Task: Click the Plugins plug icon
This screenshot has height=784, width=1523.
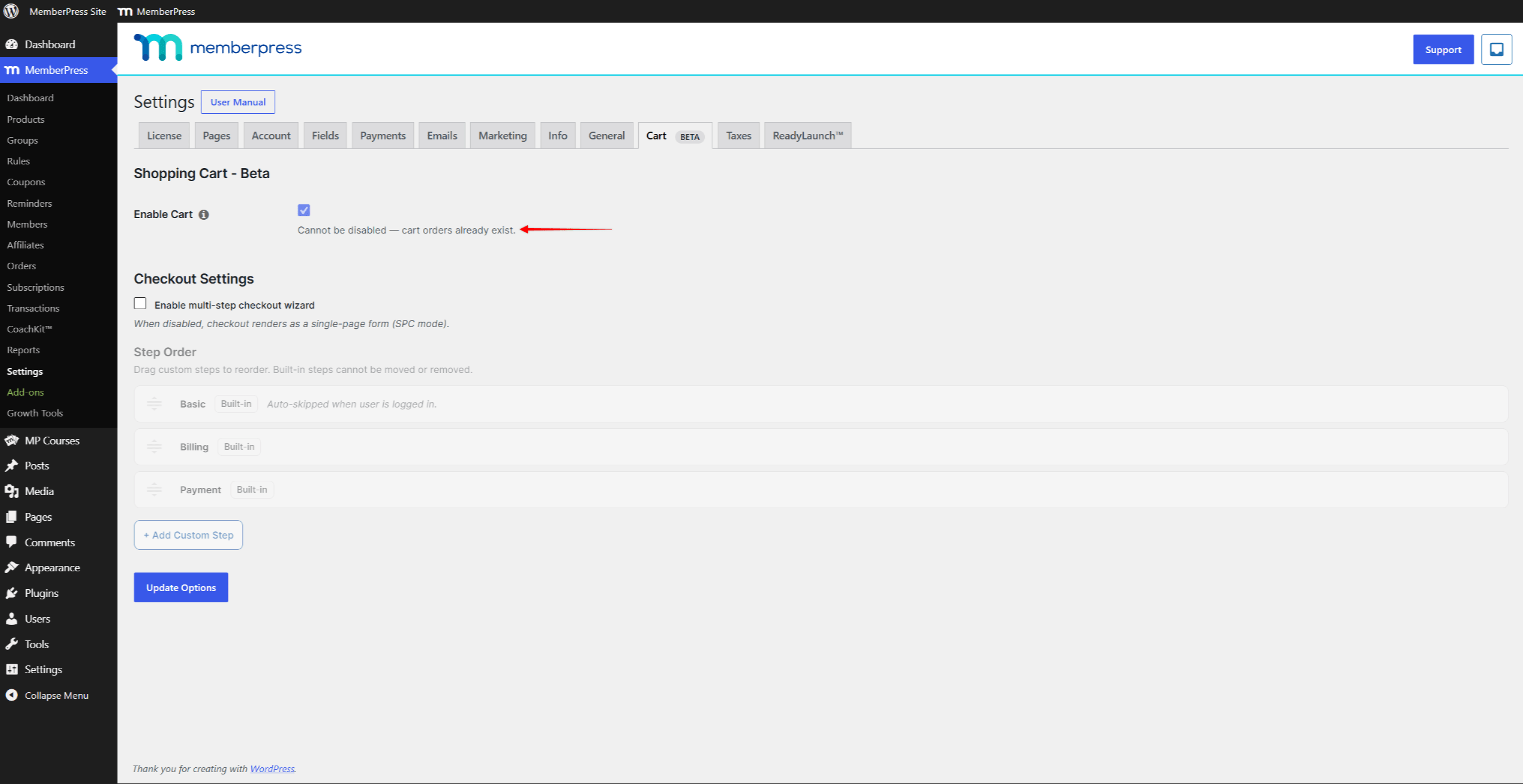Action: 11,593
